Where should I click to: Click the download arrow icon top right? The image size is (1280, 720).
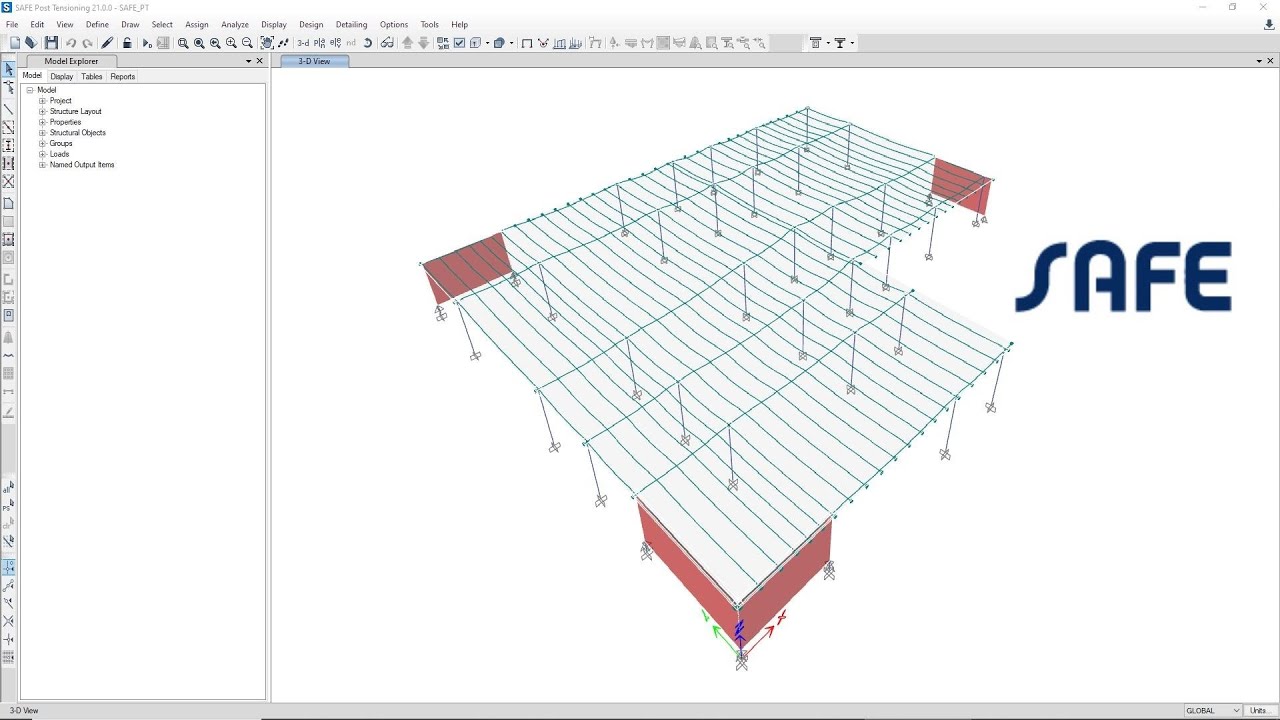[x=1269, y=24]
